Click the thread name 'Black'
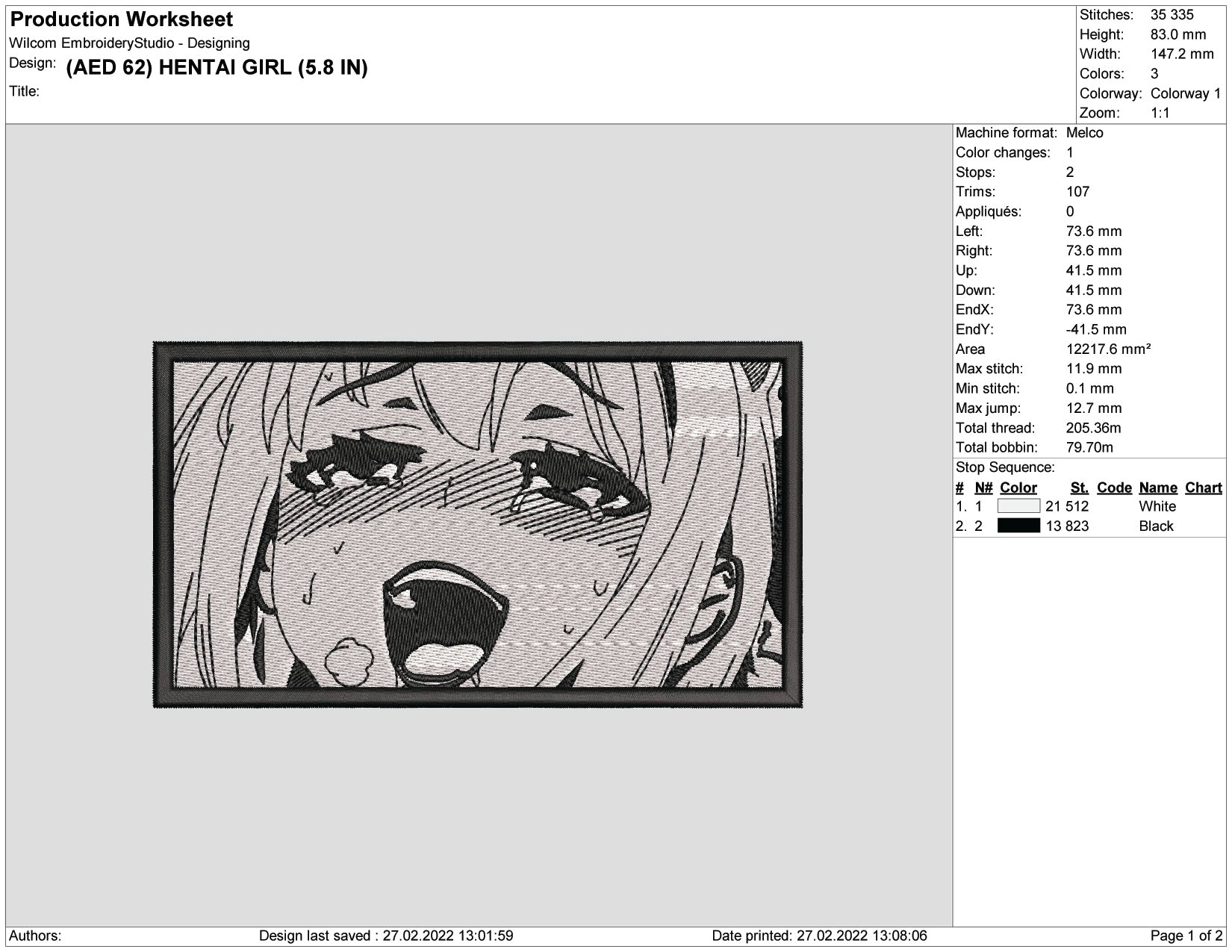This screenshot has width=1232, height=952. pyautogui.click(x=1156, y=526)
